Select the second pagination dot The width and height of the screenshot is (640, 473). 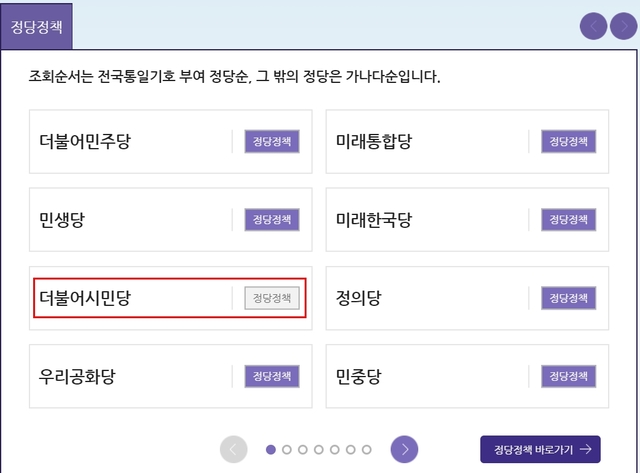coord(287,449)
